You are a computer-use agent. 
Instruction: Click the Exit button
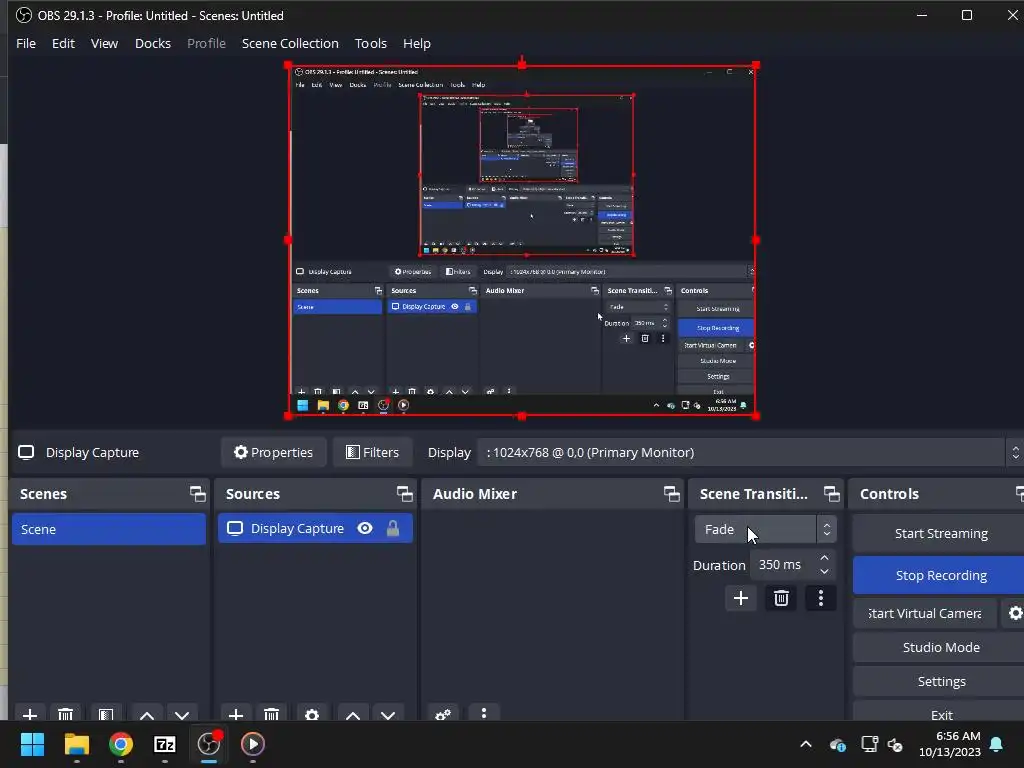point(940,713)
